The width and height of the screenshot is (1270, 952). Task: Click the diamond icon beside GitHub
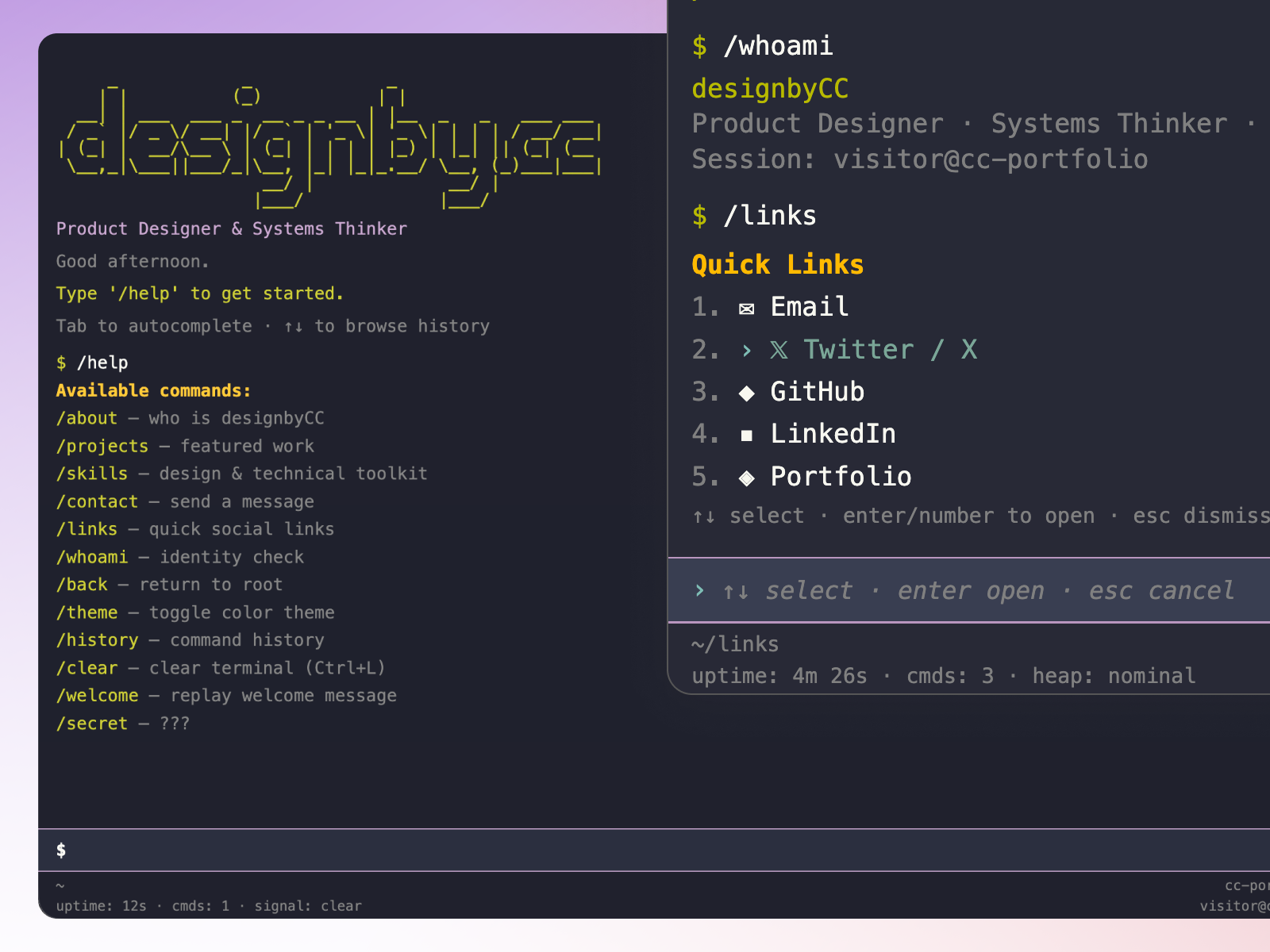pos(746,392)
